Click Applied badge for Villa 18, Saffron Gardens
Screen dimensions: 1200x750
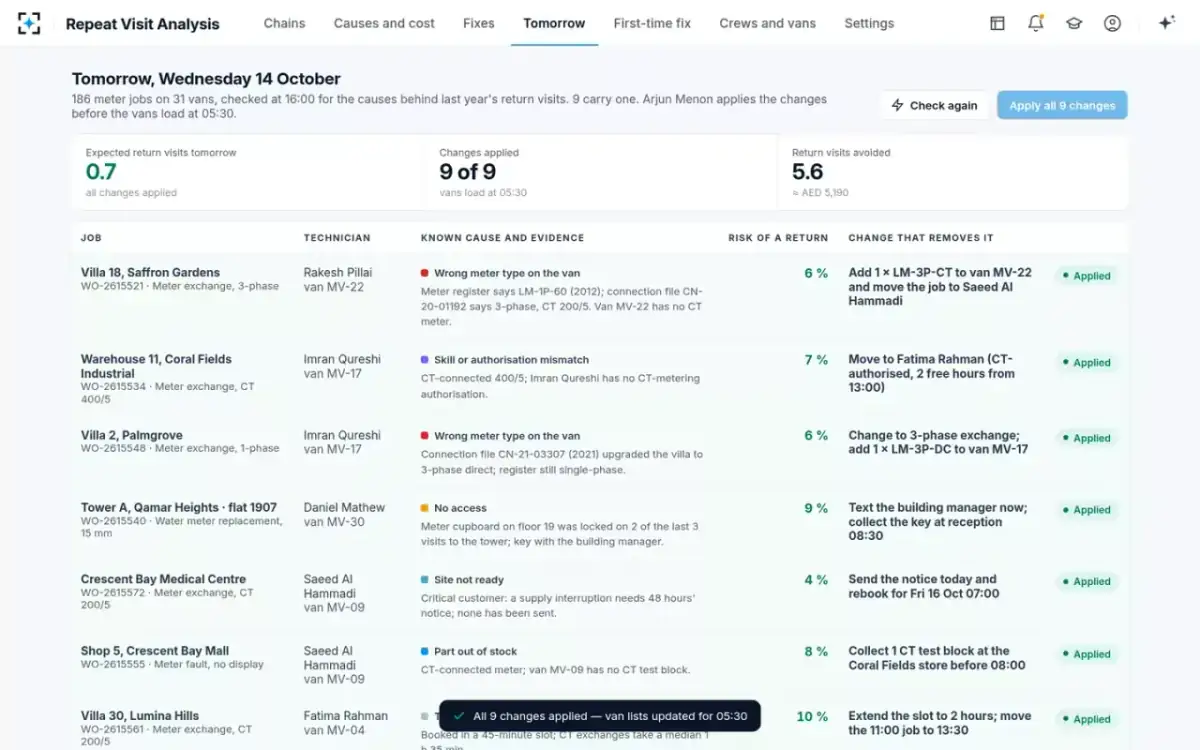[1086, 276]
